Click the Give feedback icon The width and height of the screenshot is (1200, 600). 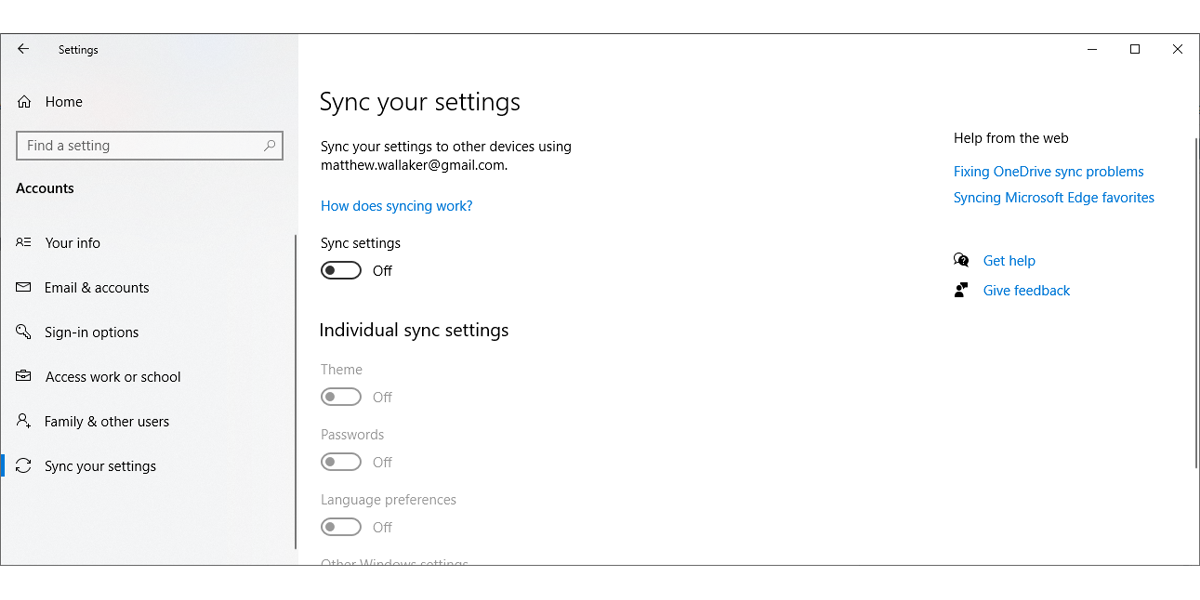961,289
